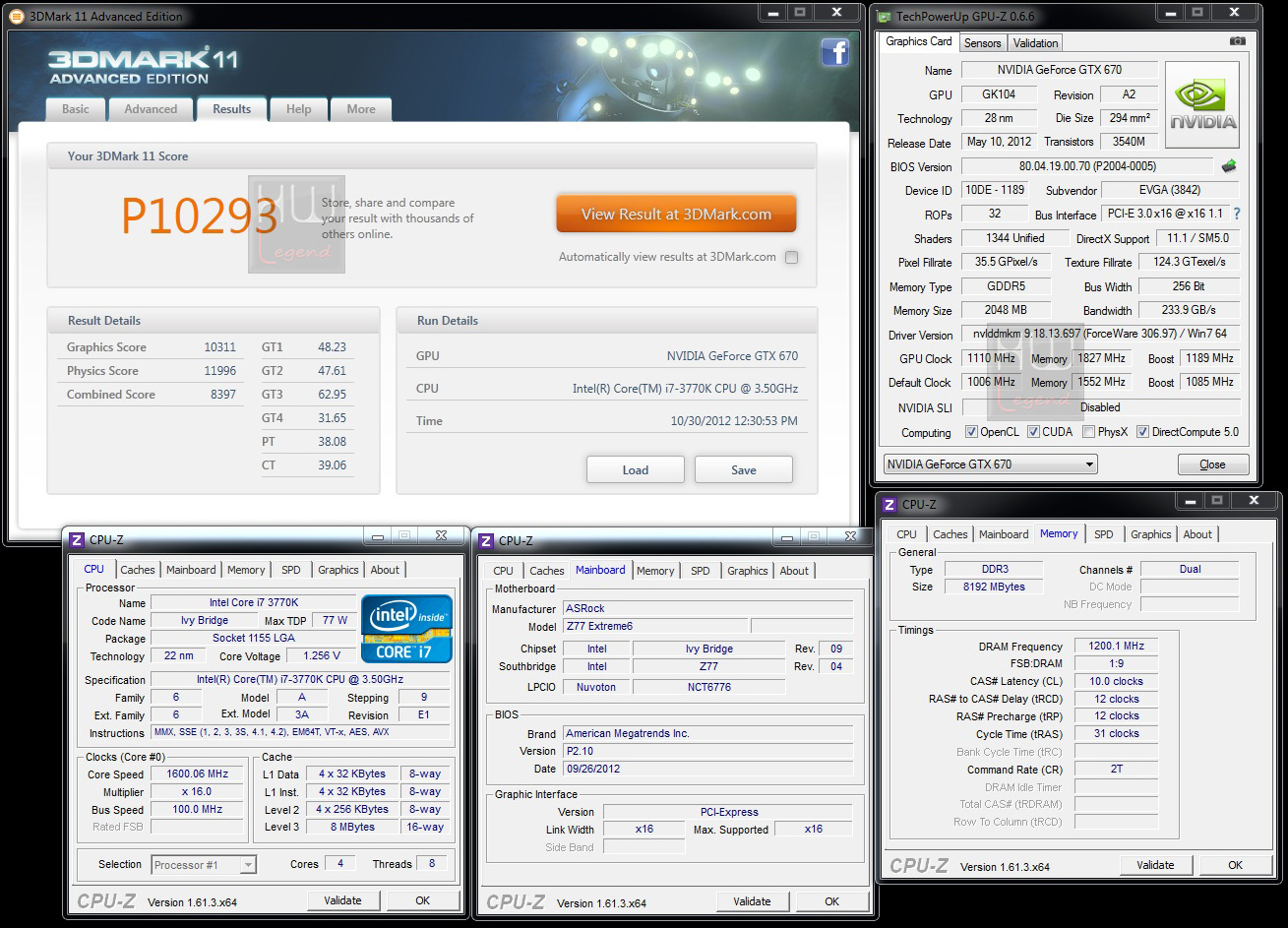Viewport: 1288px width, 928px height.
Task: Select the Graphics Card tab in GPU-Z
Action: pyautogui.click(x=919, y=41)
